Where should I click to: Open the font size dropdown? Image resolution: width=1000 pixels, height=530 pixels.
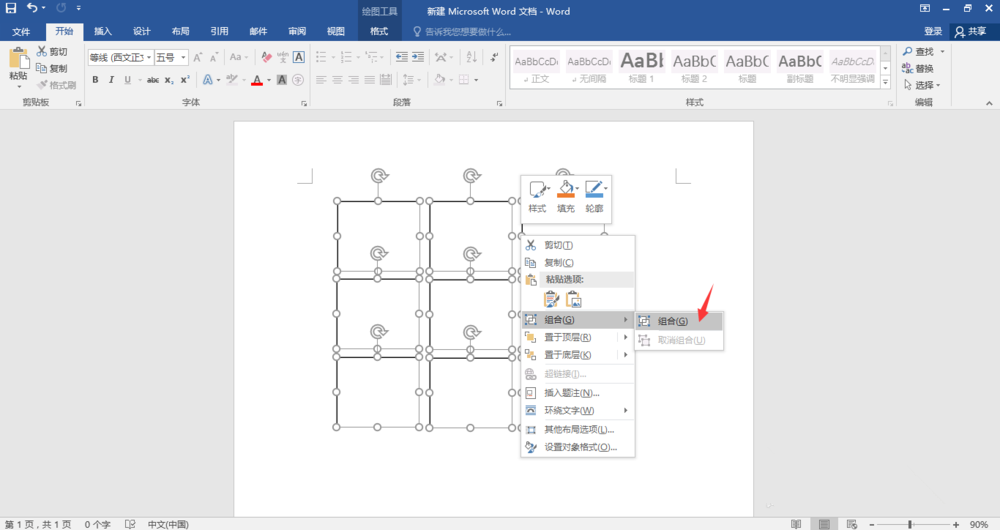pyautogui.click(x=183, y=57)
